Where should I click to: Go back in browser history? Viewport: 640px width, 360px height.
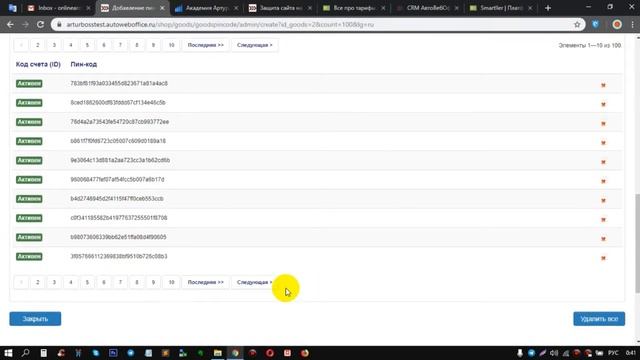tap(10, 24)
